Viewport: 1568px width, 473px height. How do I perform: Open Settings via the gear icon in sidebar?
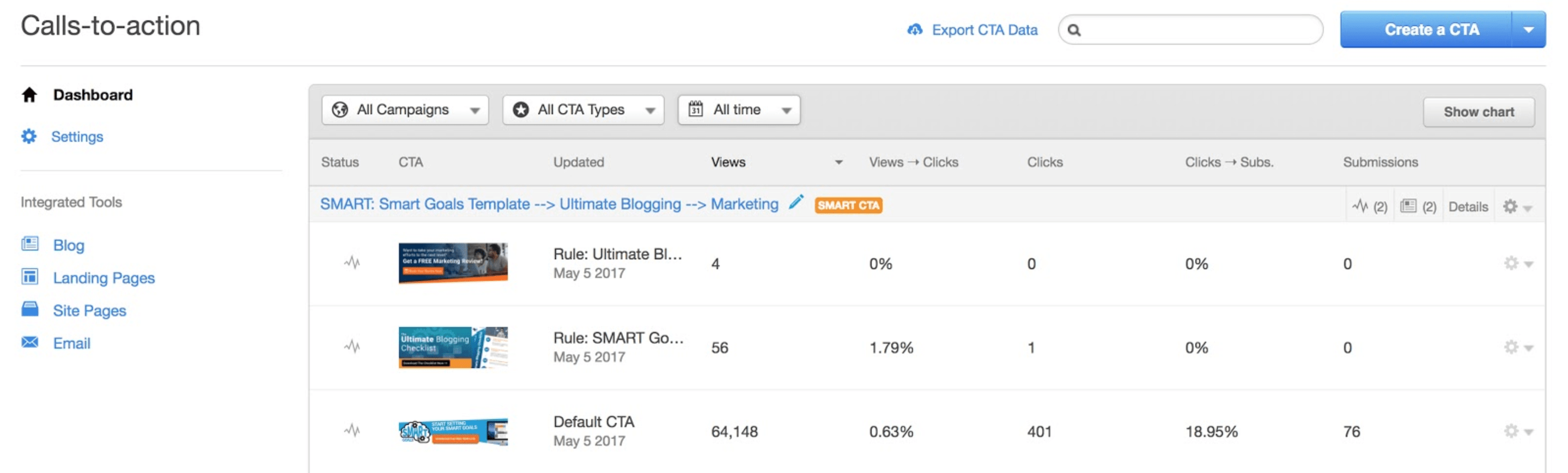pos(29,136)
